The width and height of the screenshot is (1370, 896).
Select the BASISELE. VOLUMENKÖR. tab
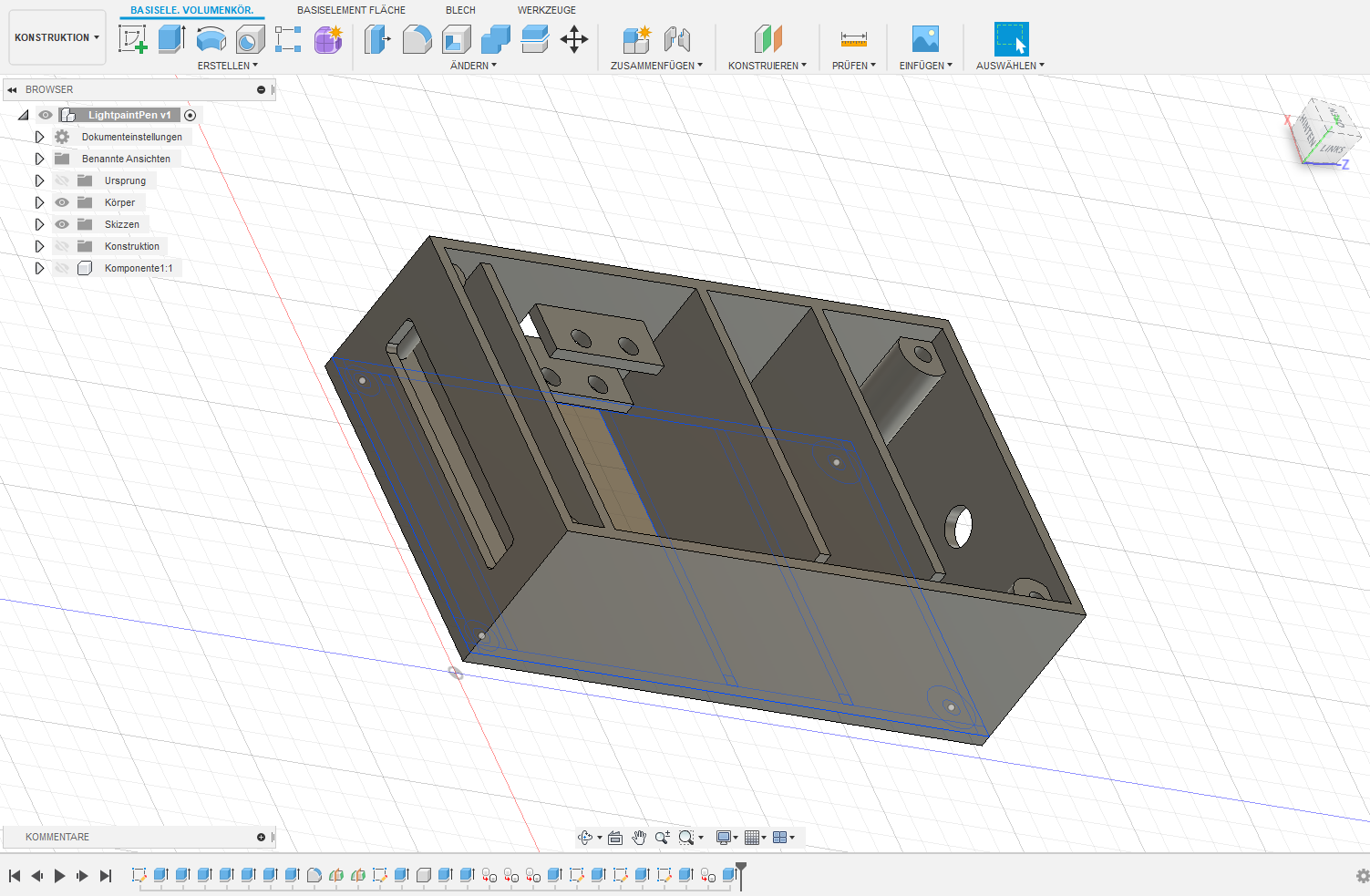coord(191,10)
